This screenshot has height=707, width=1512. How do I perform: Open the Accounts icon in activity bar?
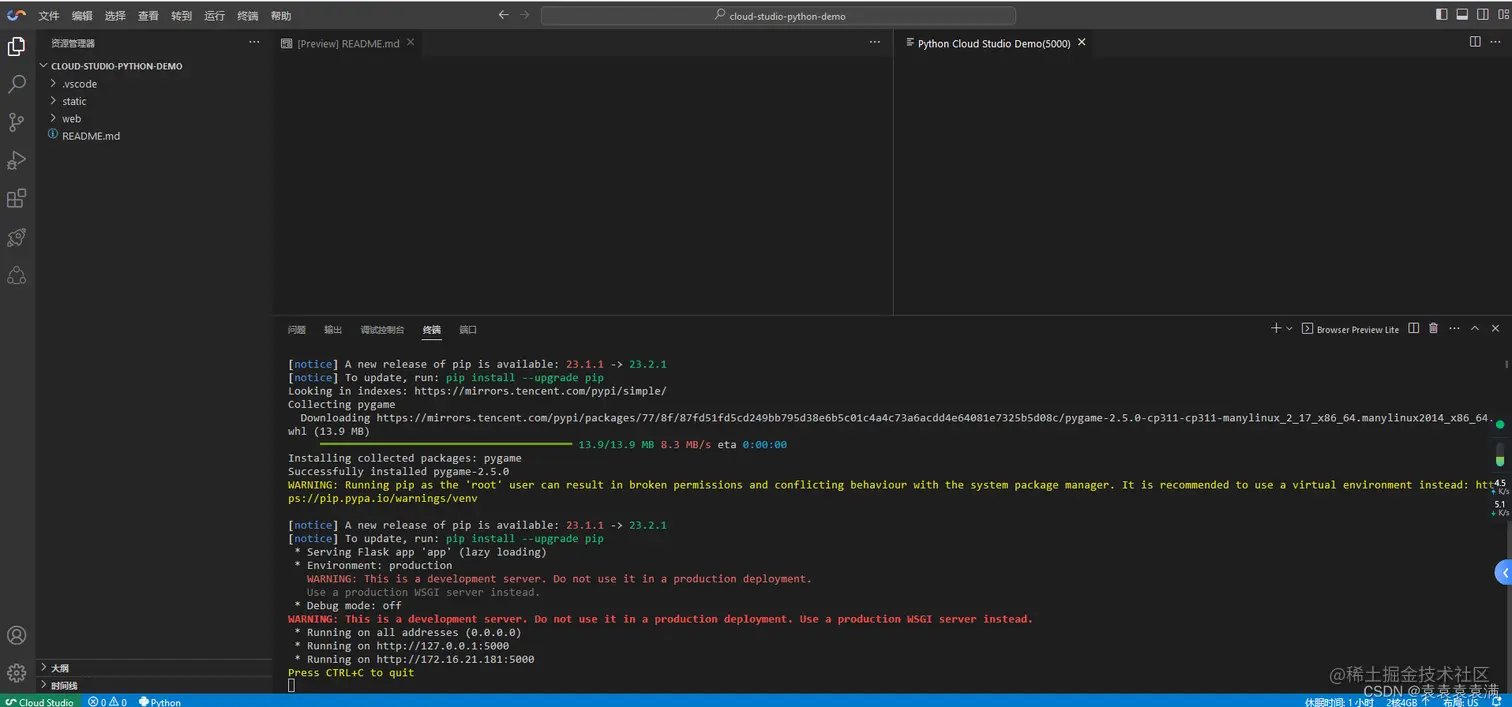[16, 635]
